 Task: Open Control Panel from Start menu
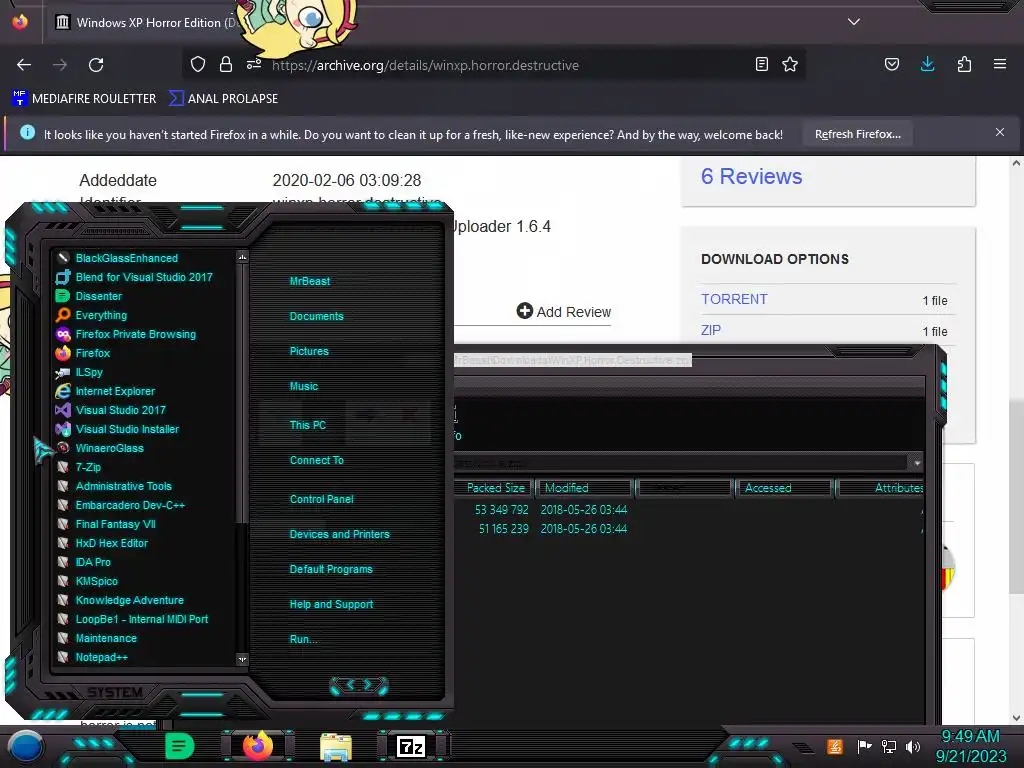pos(321,499)
